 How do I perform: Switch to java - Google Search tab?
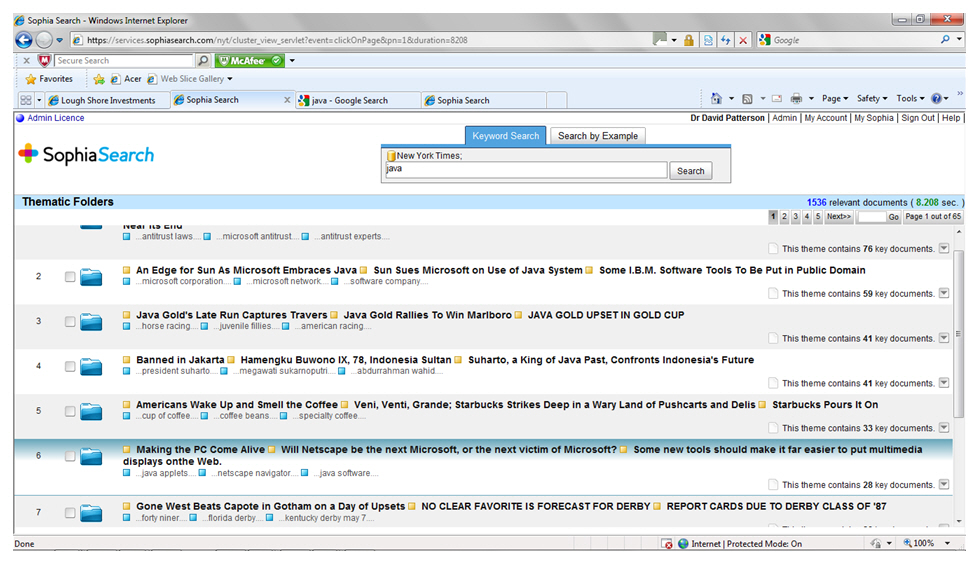[x=358, y=100]
